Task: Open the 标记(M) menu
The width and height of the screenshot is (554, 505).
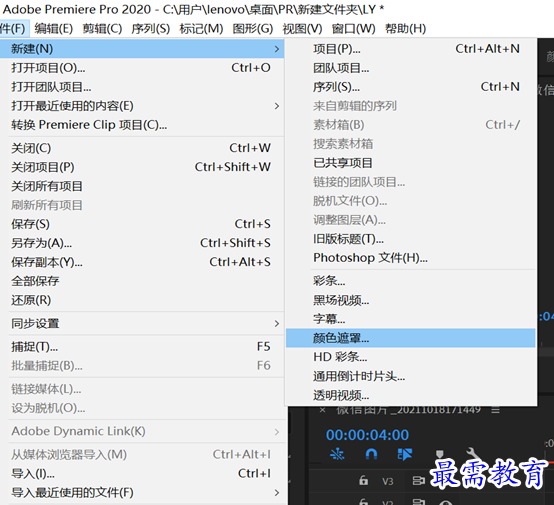Action: pyautogui.click(x=201, y=29)
